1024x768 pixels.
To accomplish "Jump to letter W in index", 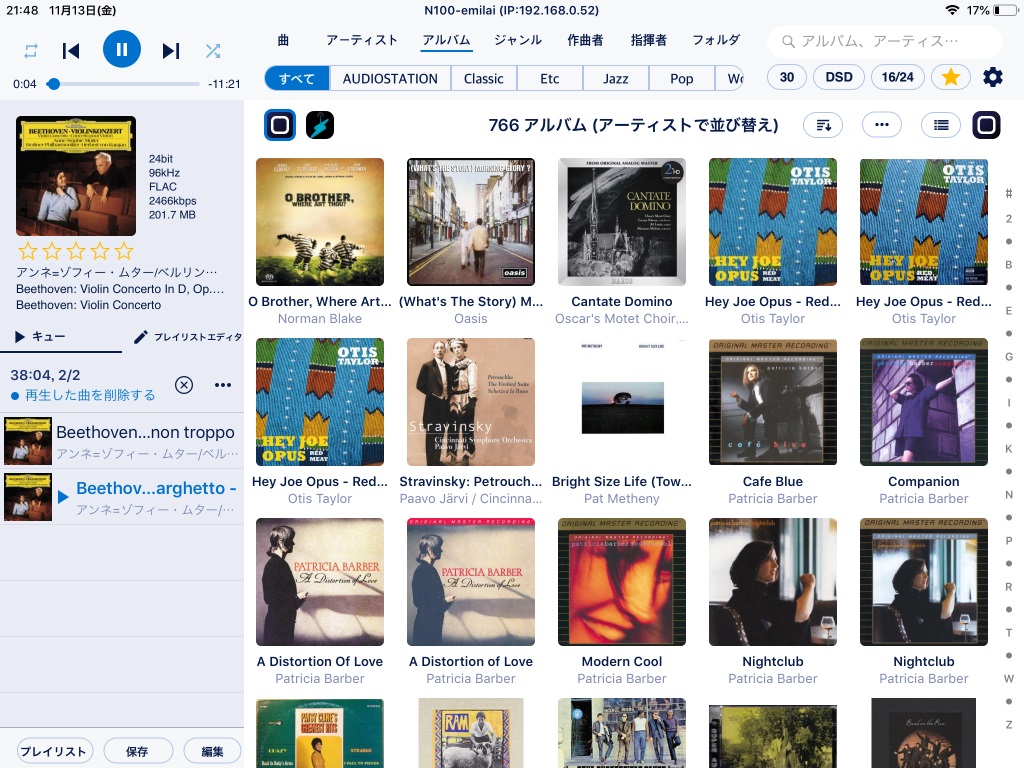I will pyautogui.click(x=1009, y=679).
